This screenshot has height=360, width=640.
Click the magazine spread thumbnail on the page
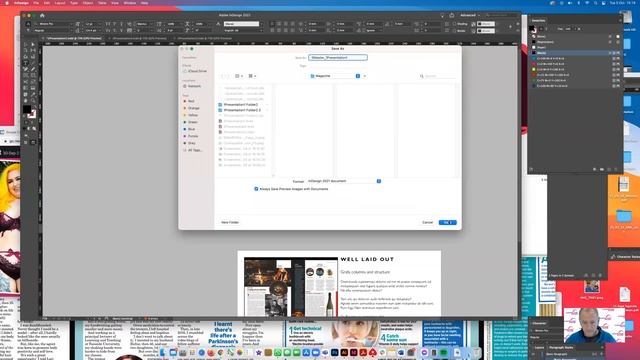[x=291, y=287]
